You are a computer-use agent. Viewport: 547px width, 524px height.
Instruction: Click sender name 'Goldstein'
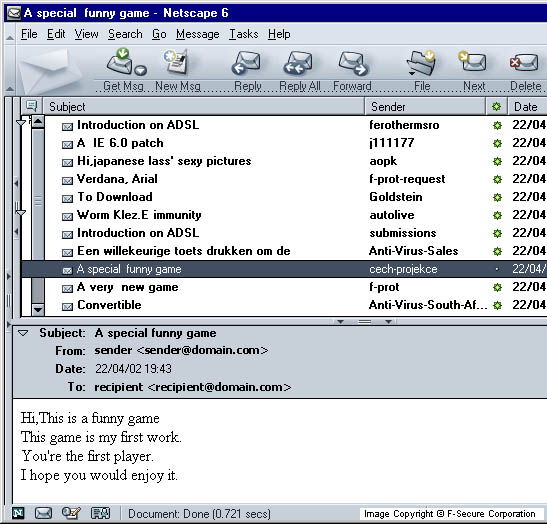tap(396, 197)
